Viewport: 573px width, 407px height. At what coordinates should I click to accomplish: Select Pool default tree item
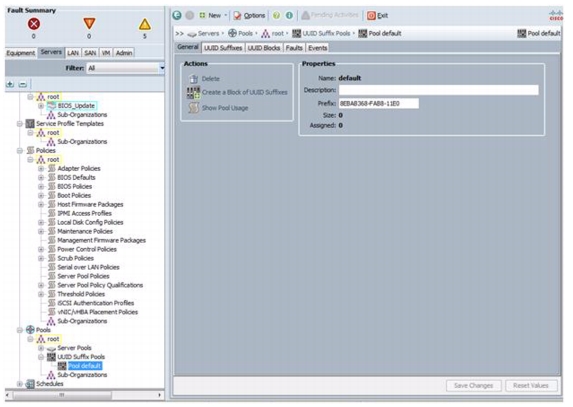coord(85,366)
